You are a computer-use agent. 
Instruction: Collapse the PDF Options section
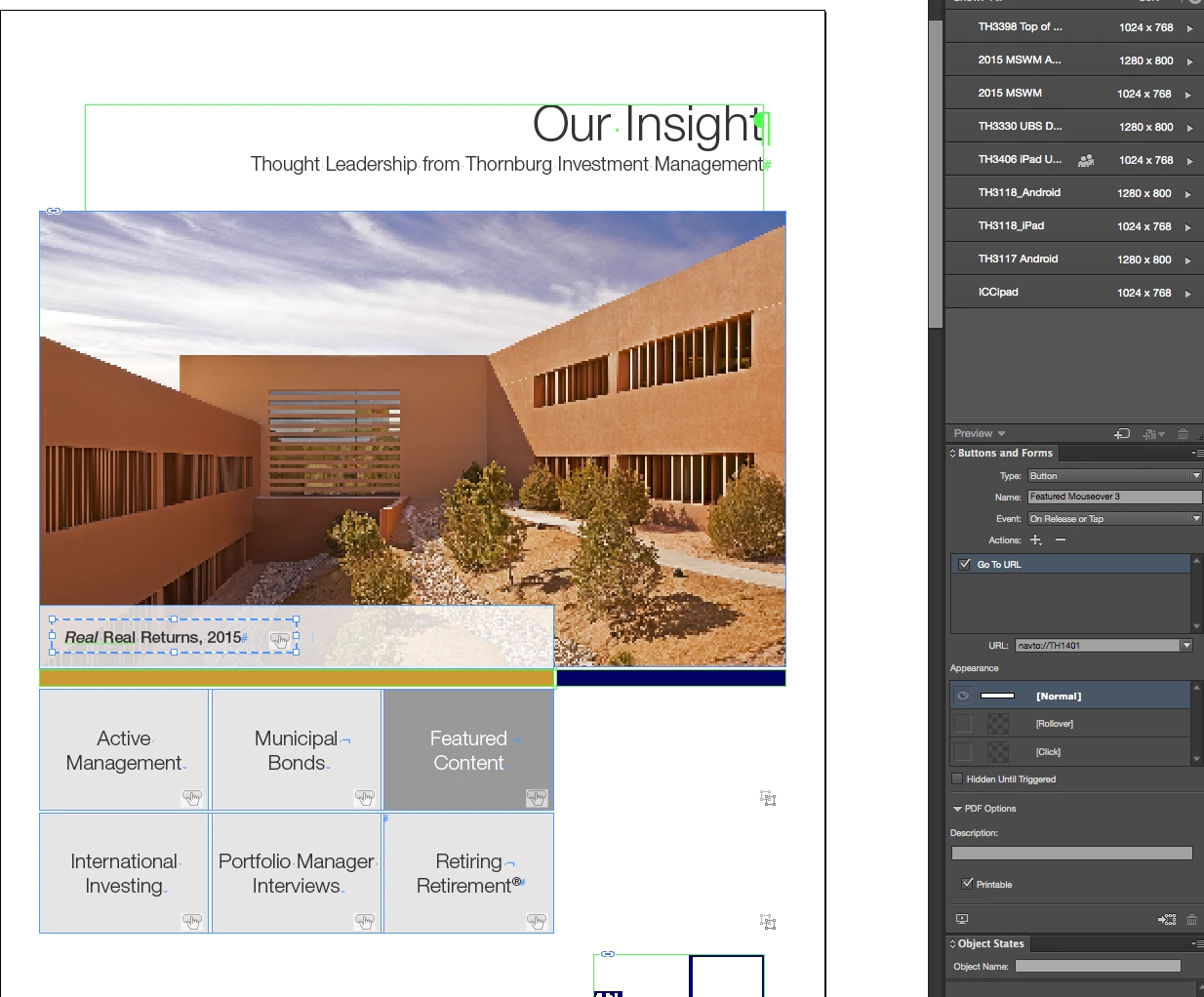click(x=957, y=809)
